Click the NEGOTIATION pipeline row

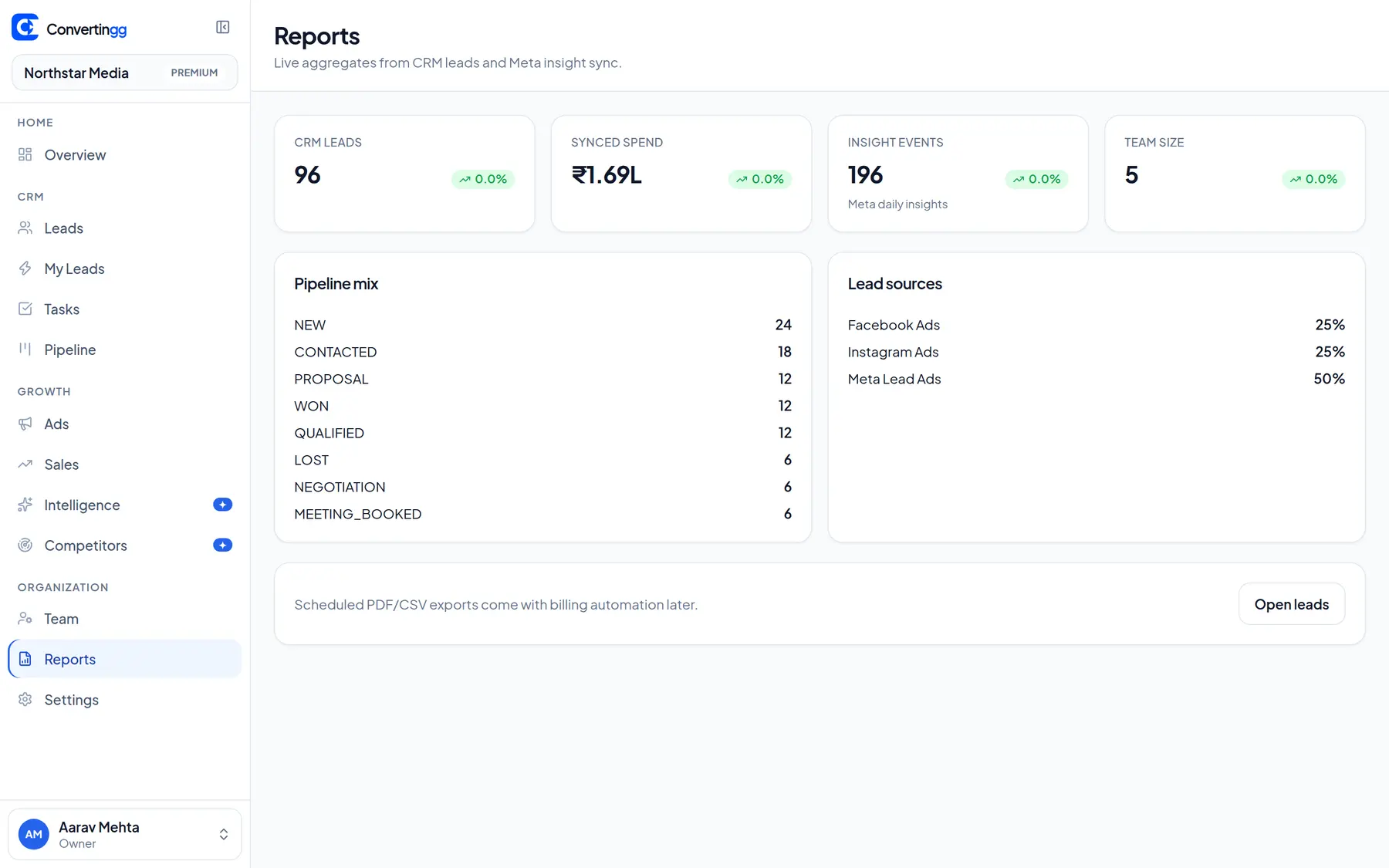542,487
